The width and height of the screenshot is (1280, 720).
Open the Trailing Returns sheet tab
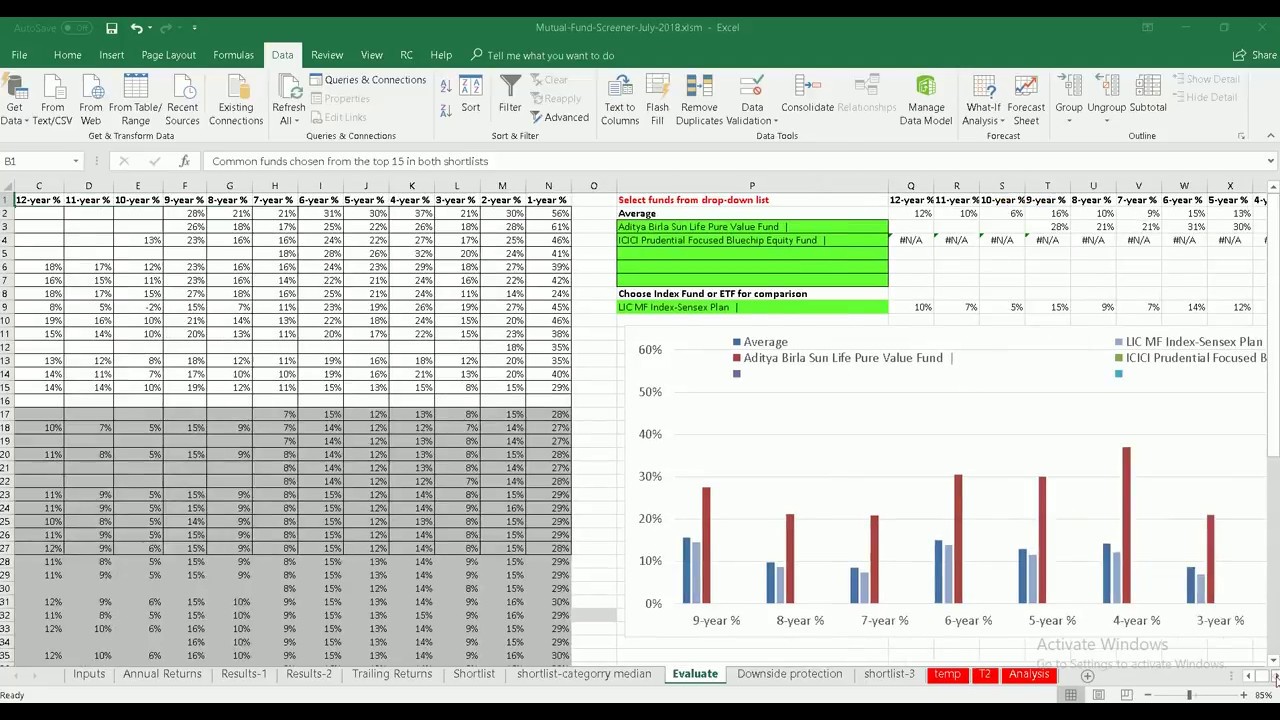(x=392, y=674)
